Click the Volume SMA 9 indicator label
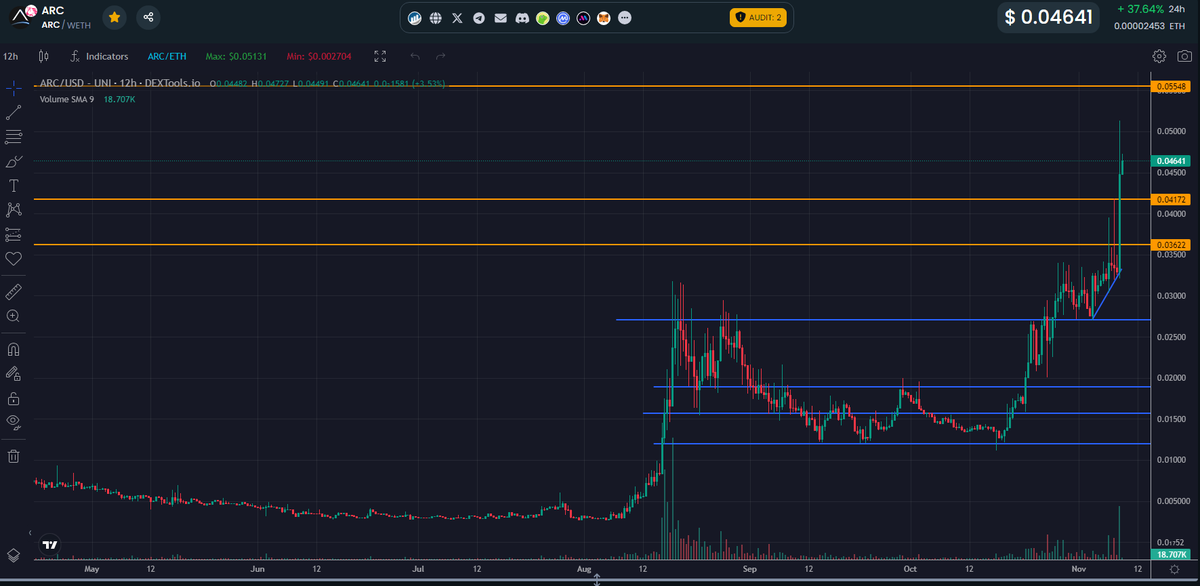Viewport: 1200px width, 586px height. pyautogui.click(x=67, y=99)
